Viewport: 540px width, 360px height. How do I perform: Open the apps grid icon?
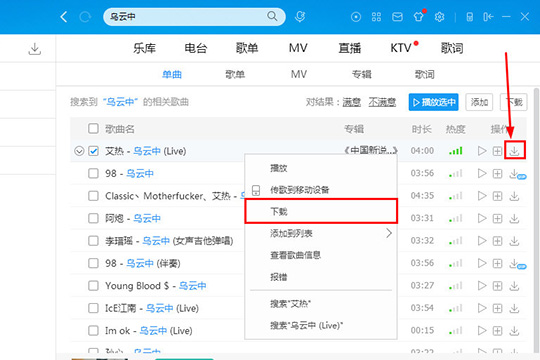376,17
